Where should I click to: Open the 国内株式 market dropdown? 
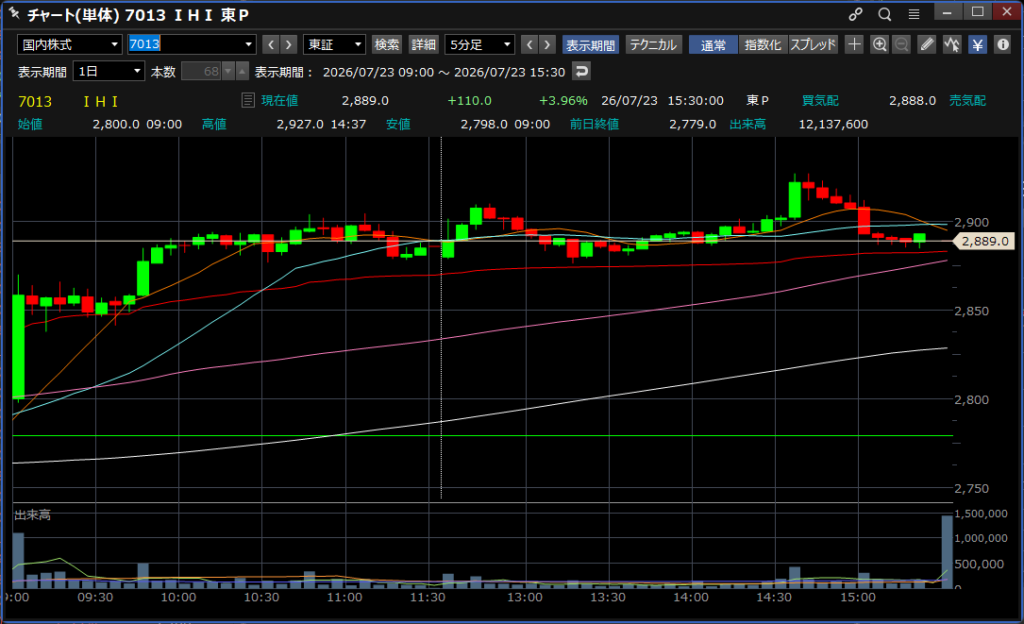click(69, 44)
